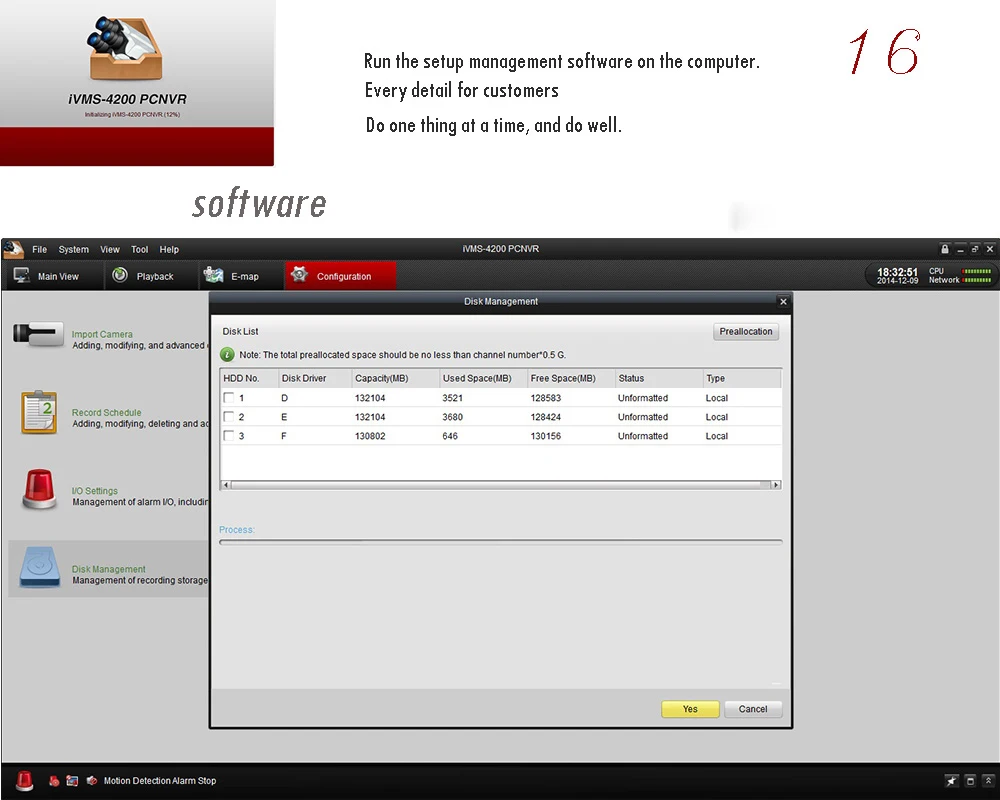
Task: Click the small red alarm icon in status bar
Action: click(x=54, y=781)
